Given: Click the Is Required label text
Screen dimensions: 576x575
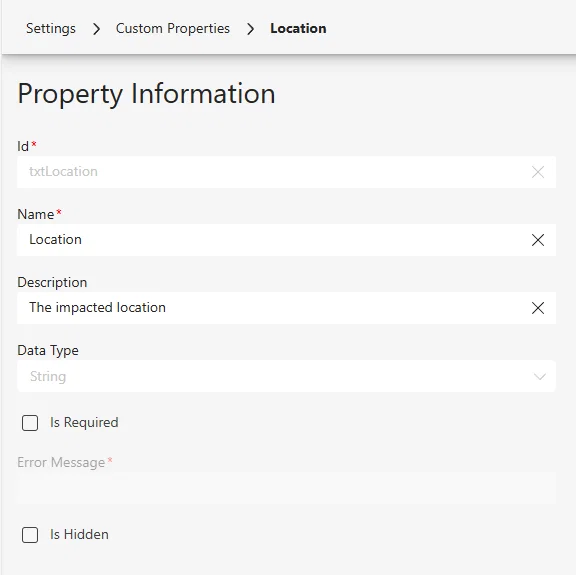Looking at the screenshot, I should 84,423.
